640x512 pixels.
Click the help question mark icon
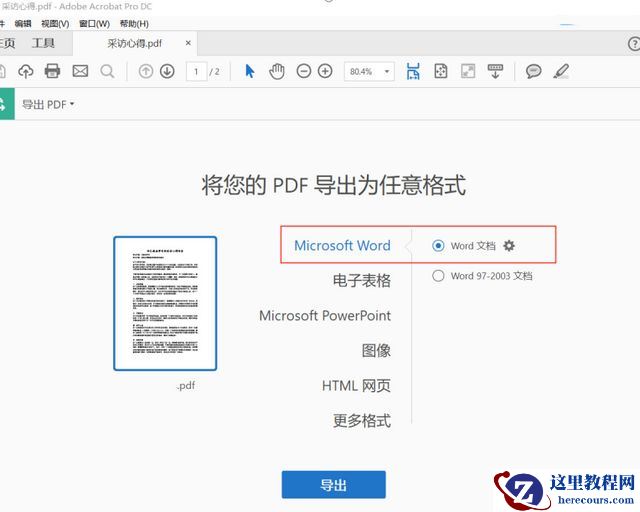point(634,44)
